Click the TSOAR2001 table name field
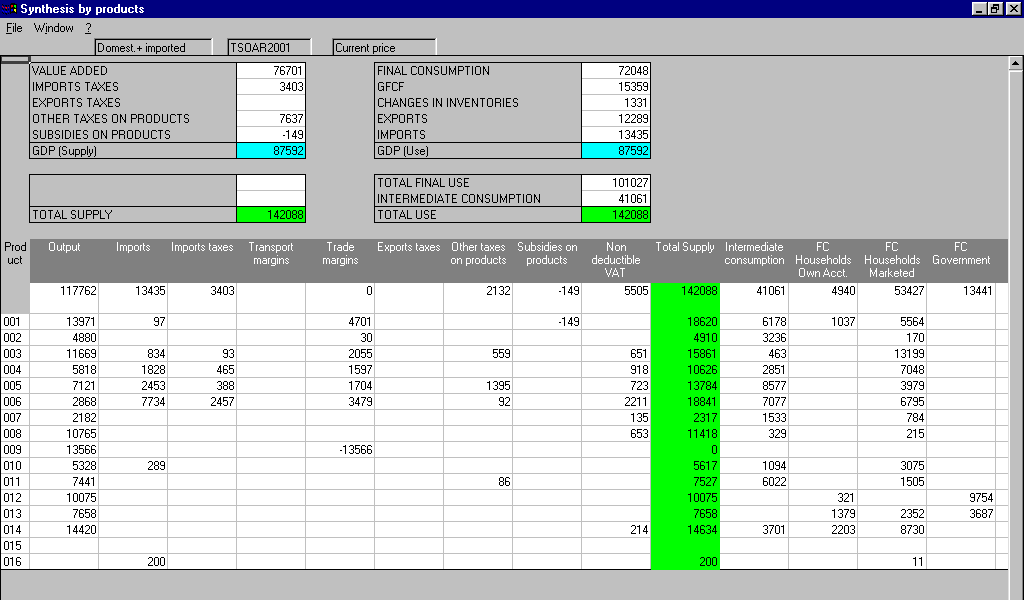The image size is (1024, 600). 269,47
